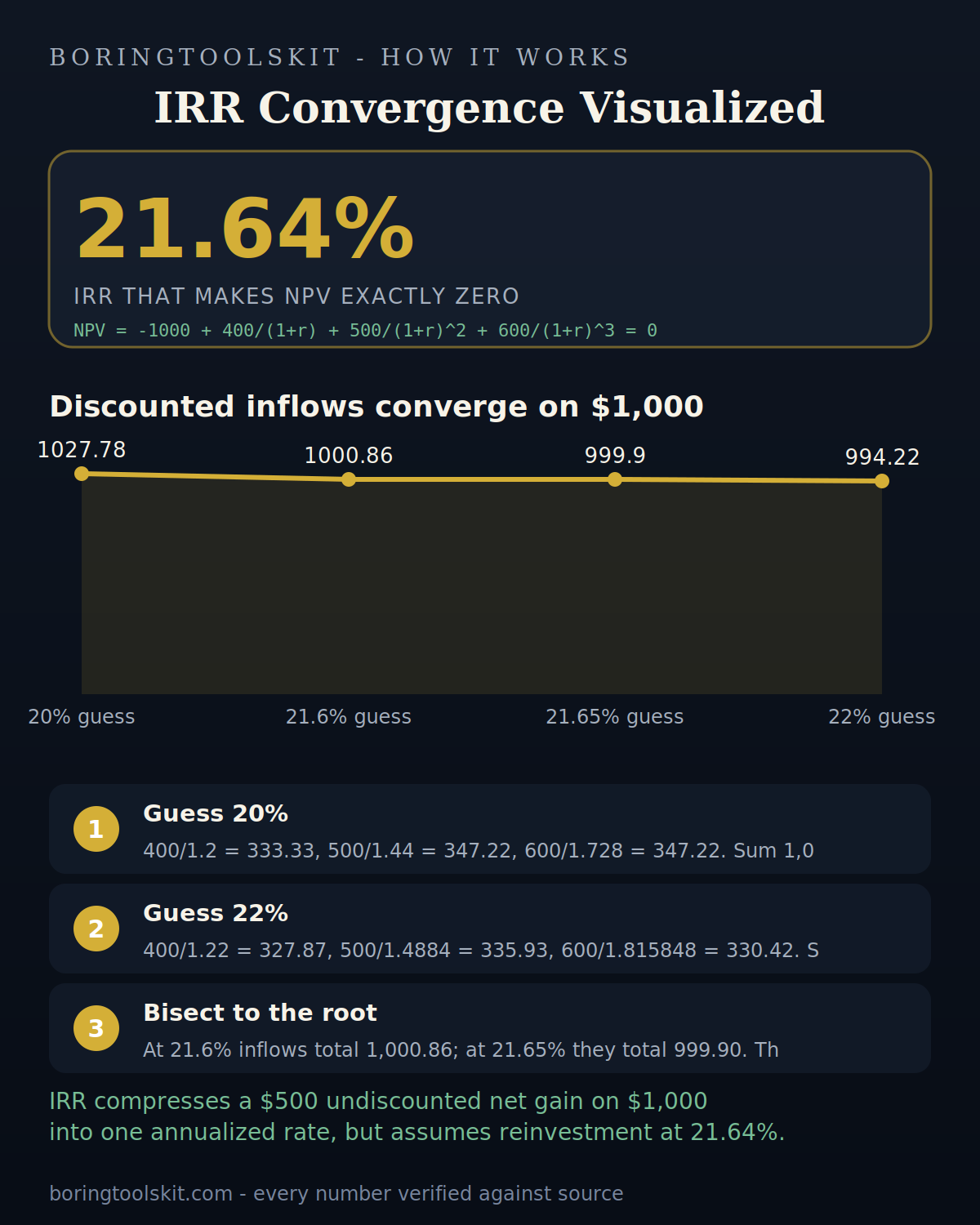Image resolution: width=980 pixels, height=1225 pixels.
Task: Click the 21.6% guess axis label
Action: [x=349, y=717]
